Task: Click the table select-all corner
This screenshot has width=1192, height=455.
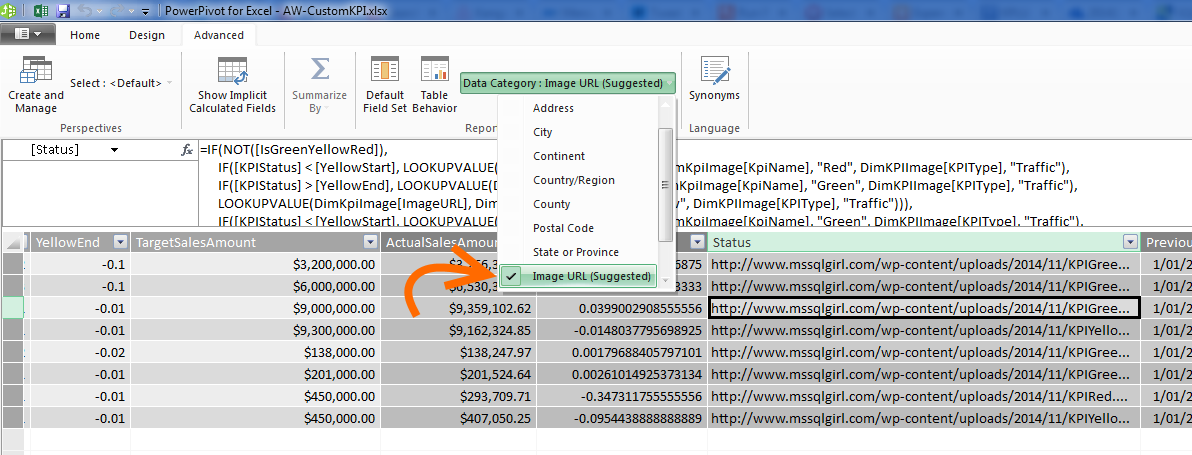Action: pos(12,242)
